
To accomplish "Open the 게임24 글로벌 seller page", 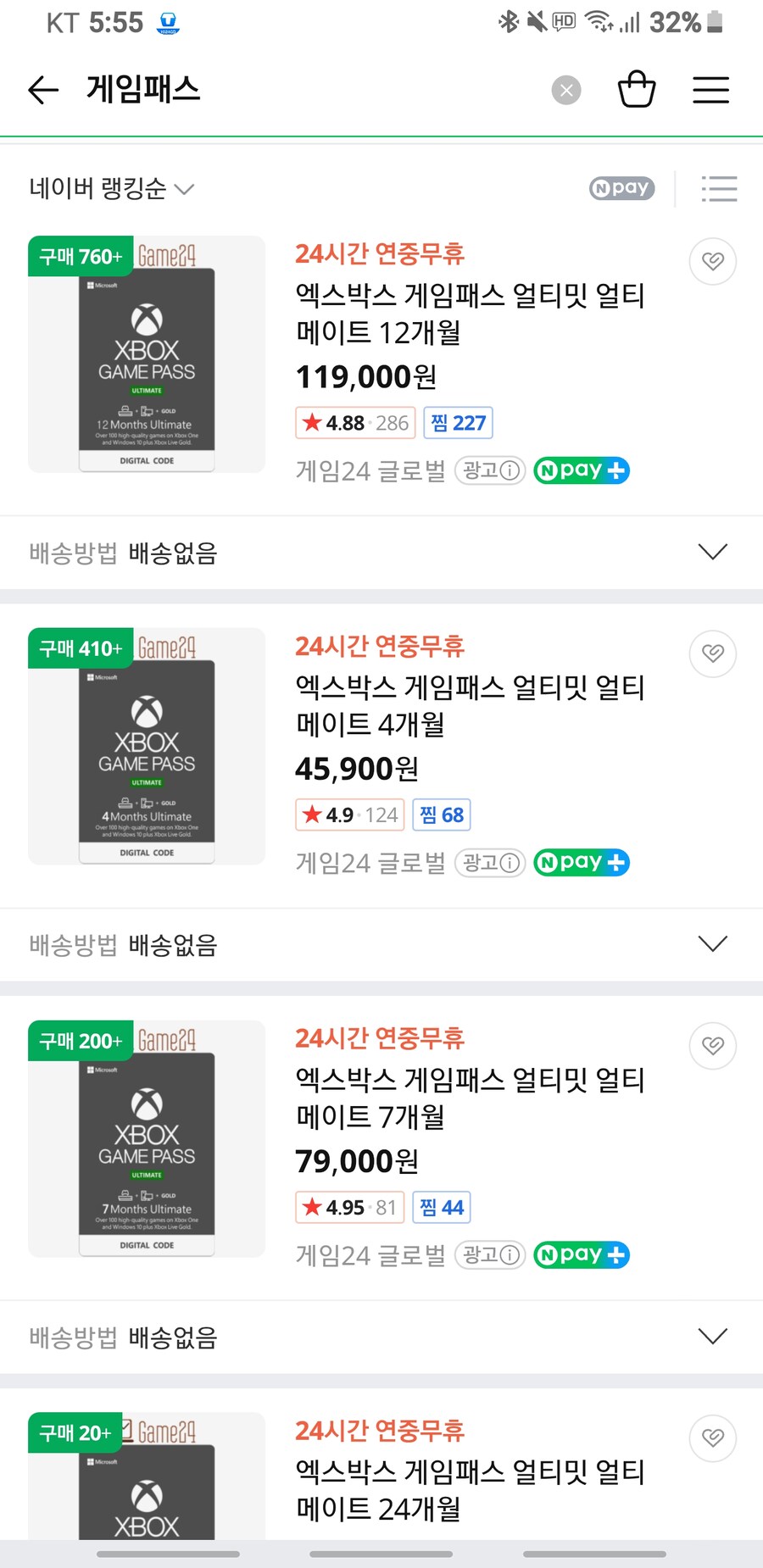I will [368, 470].
